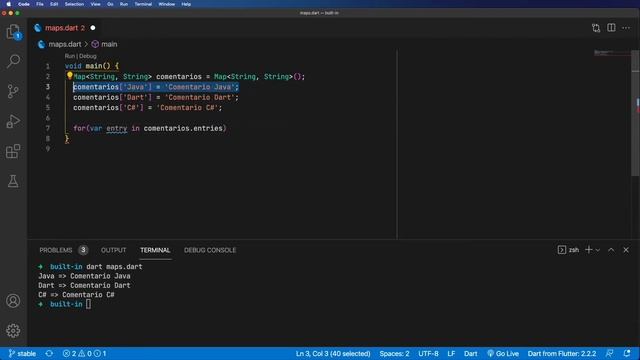Viewport: 640px width, 360px height.
Task: Open the Run menu
Action: (124, 4)
